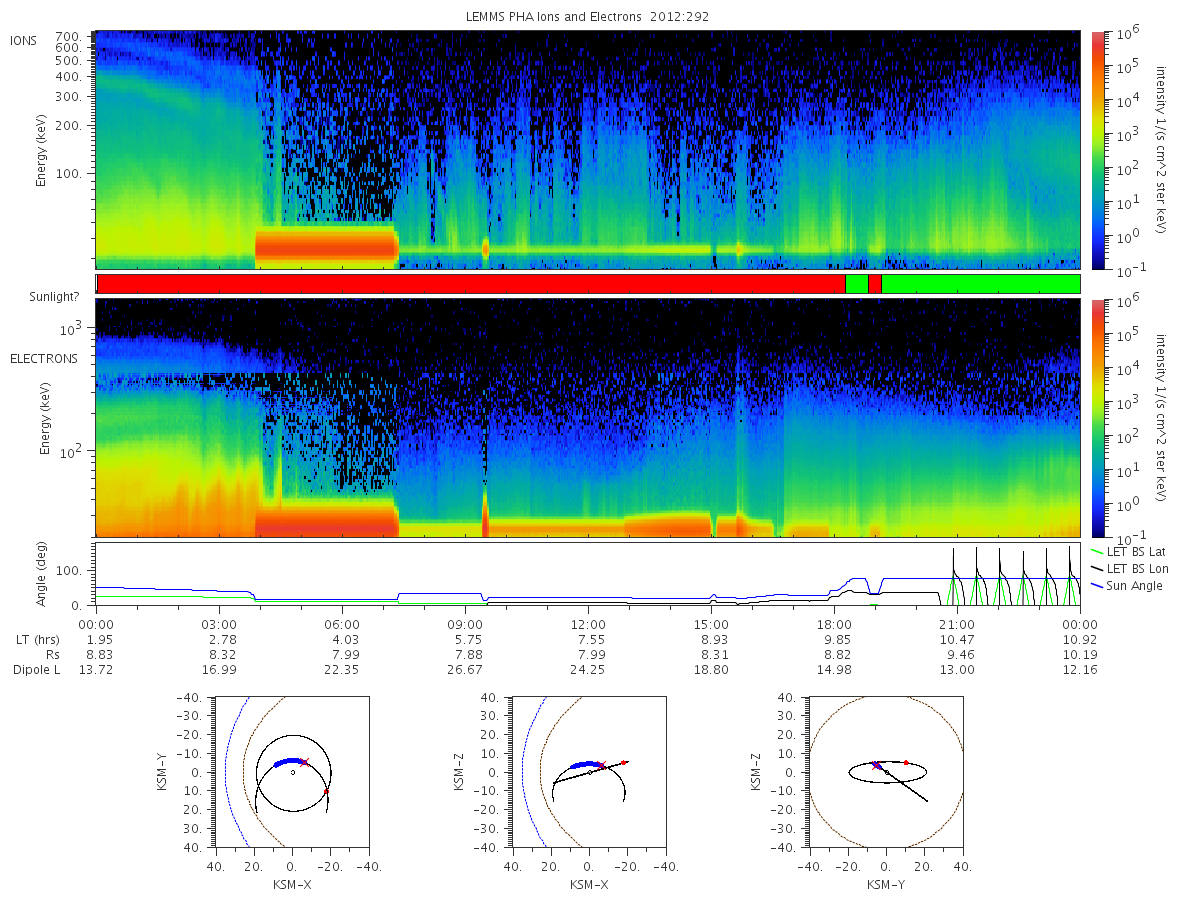The image size is (1200, 900).
Task: Click the electrons spectrogram panel
Action: (588, 418)
